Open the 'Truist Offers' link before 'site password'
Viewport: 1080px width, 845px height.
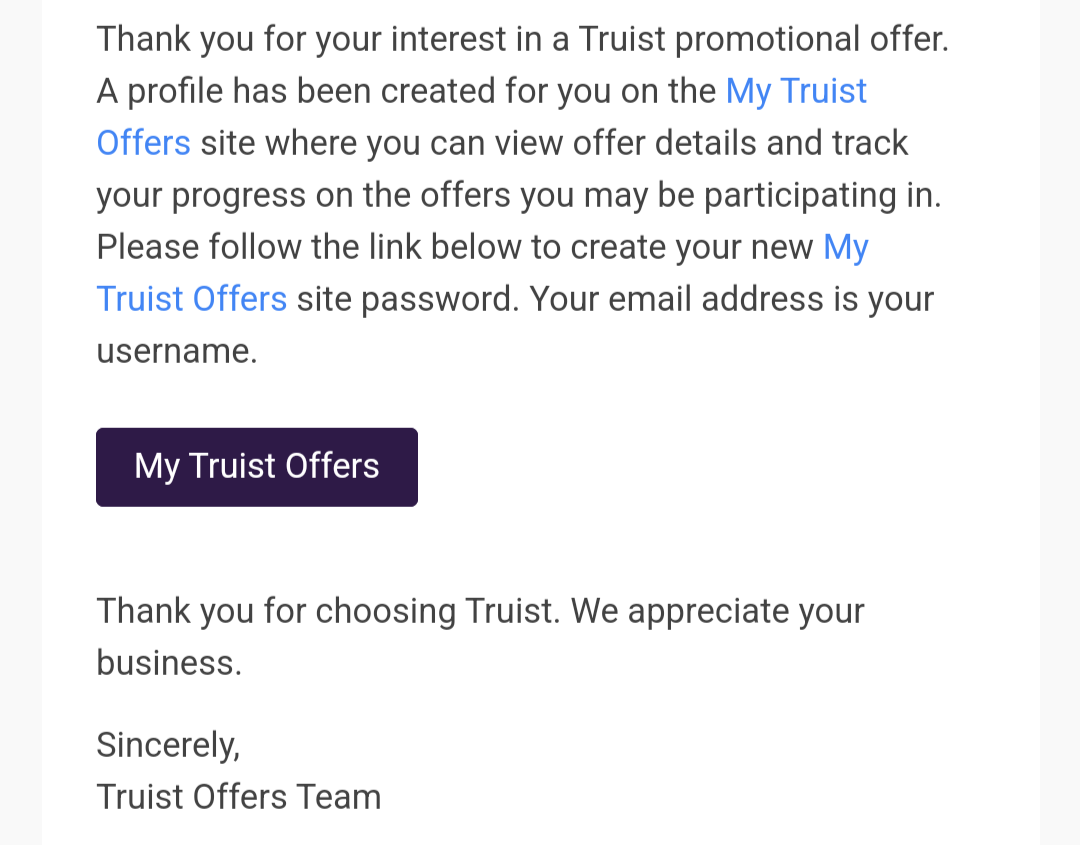191,299
